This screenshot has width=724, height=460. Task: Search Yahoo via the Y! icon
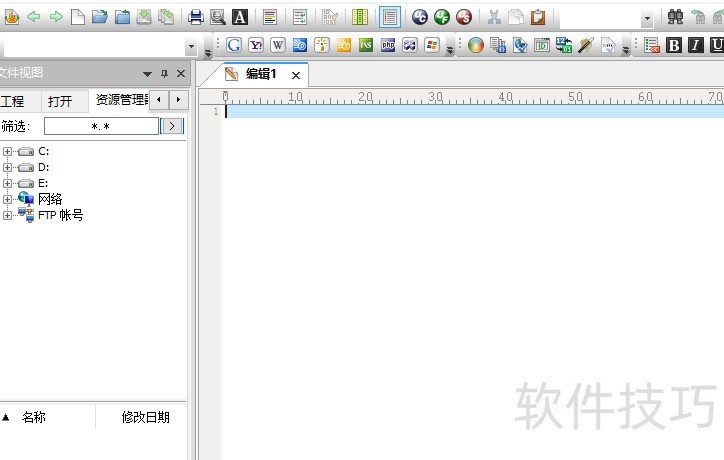[x=256, y=45]
